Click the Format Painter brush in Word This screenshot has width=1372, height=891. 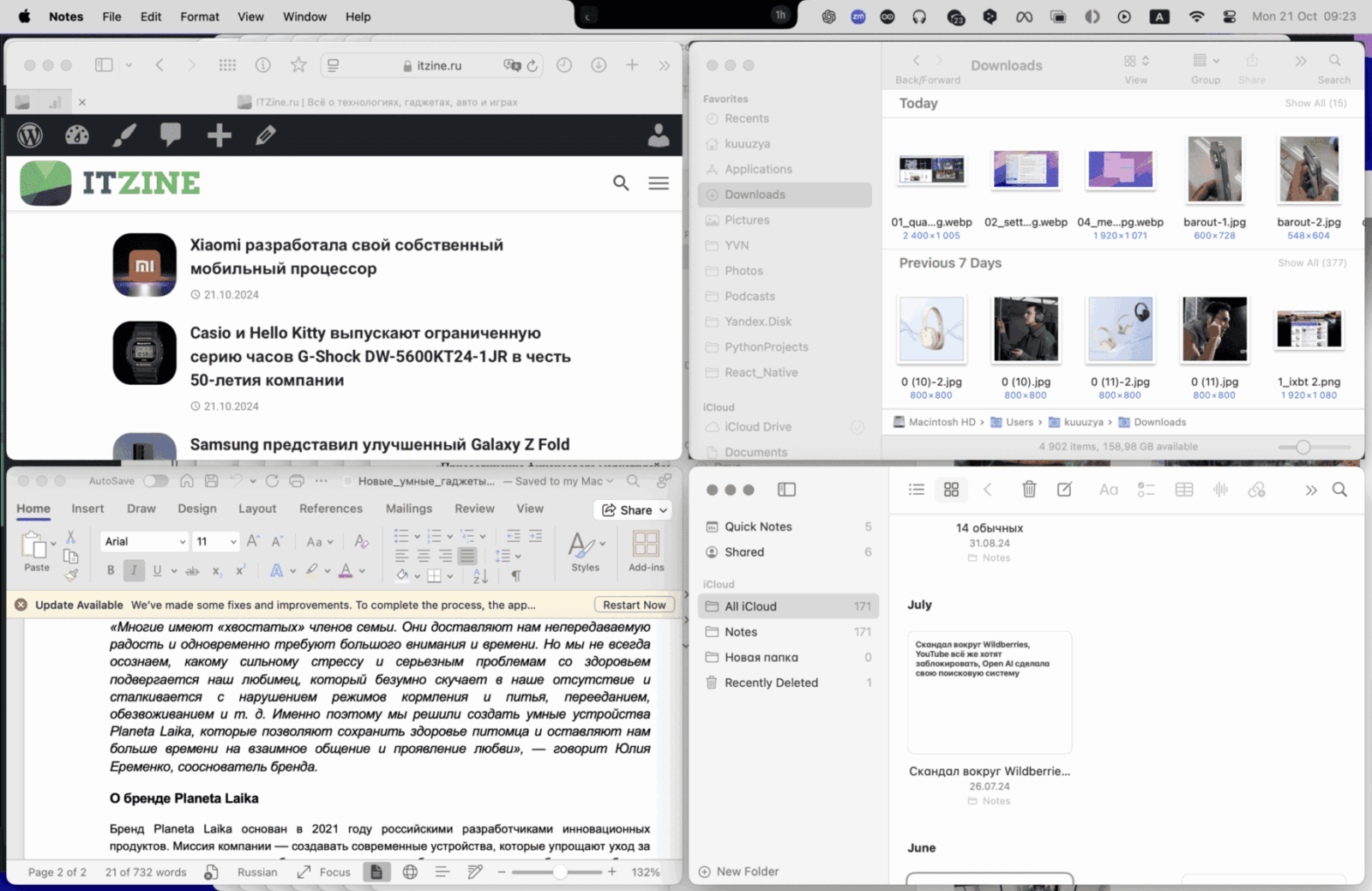pos(71,575)
